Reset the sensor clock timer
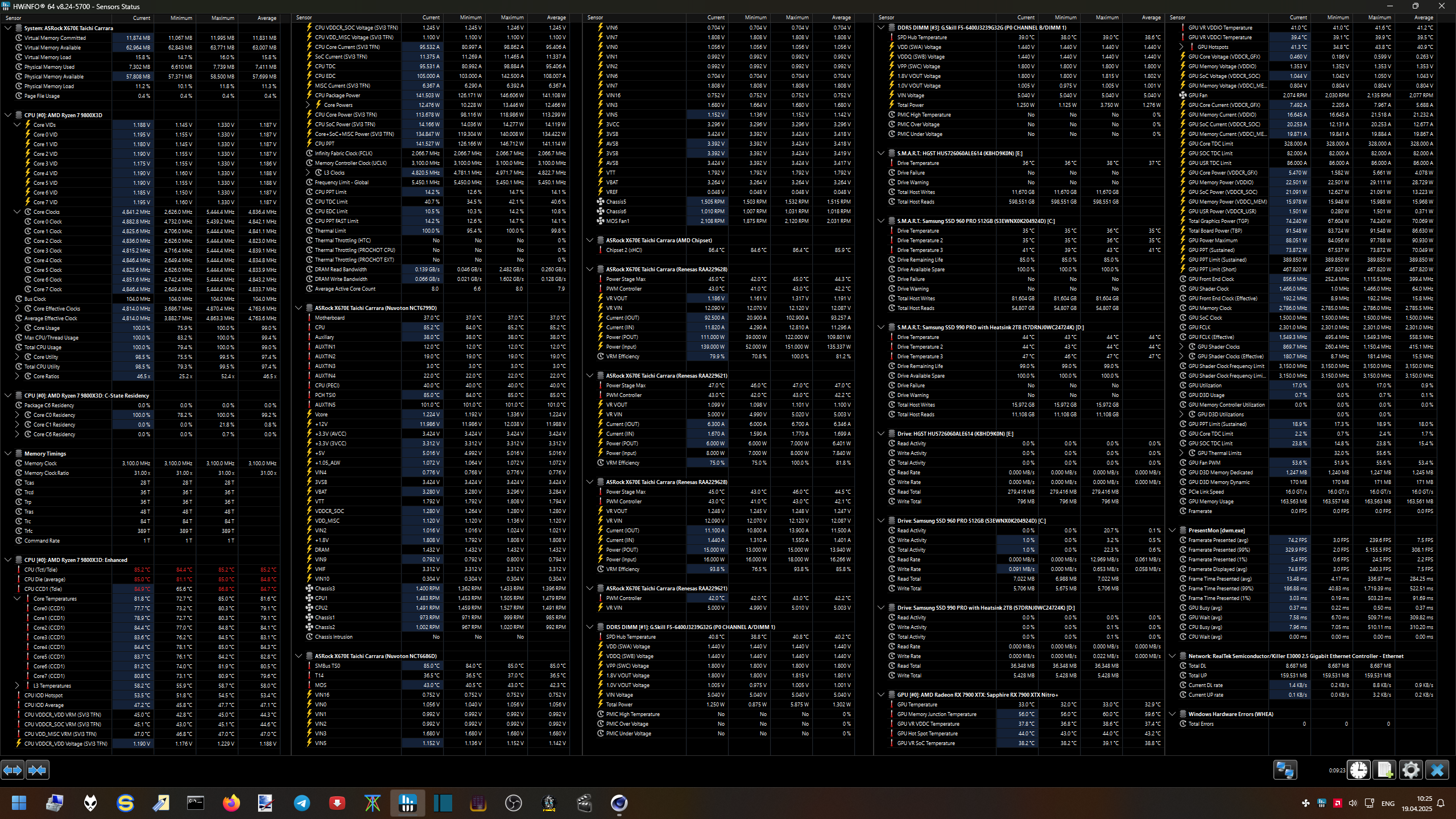 [x=1359, y=770]
